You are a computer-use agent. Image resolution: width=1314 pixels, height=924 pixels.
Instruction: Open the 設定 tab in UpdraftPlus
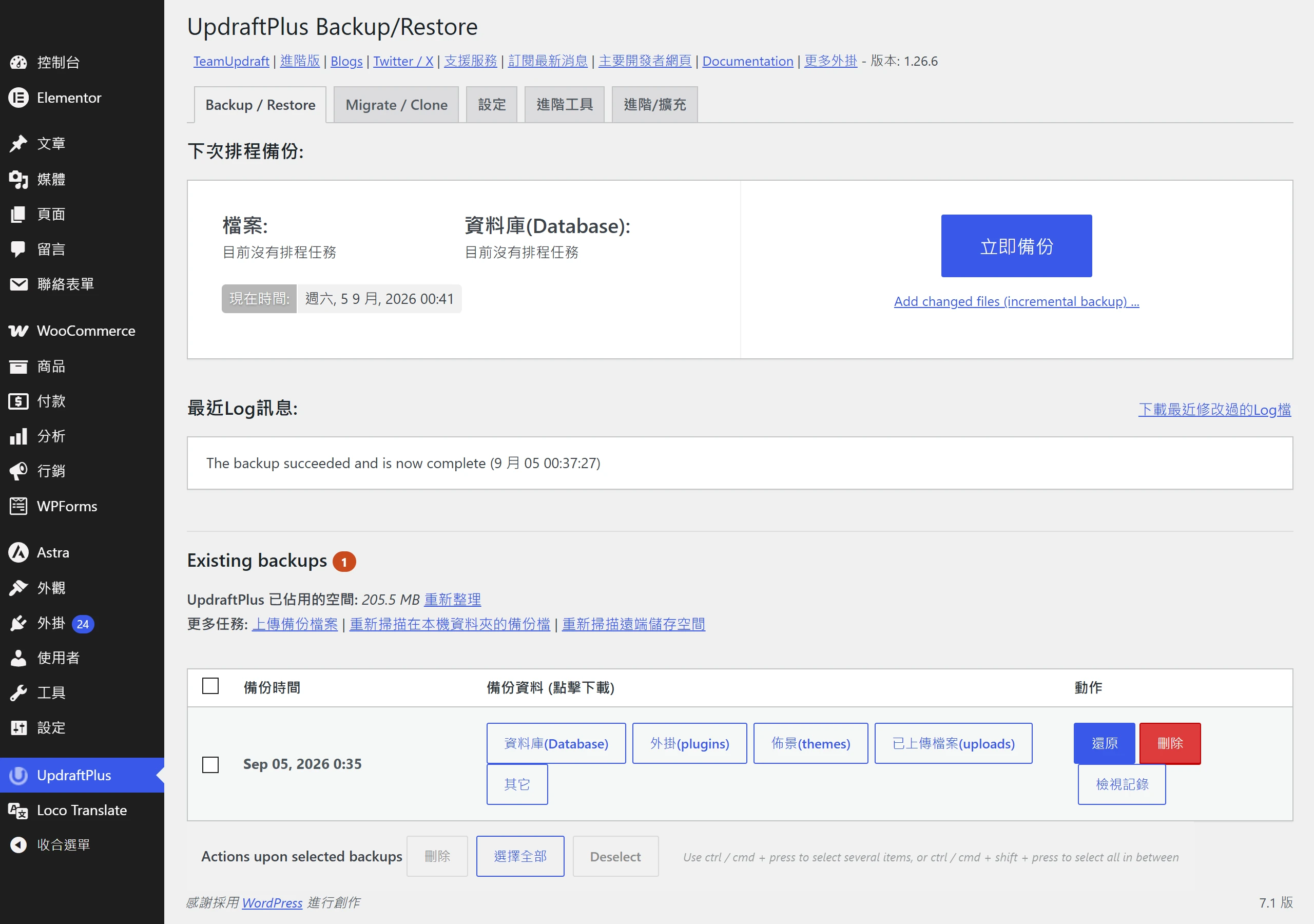492,105
